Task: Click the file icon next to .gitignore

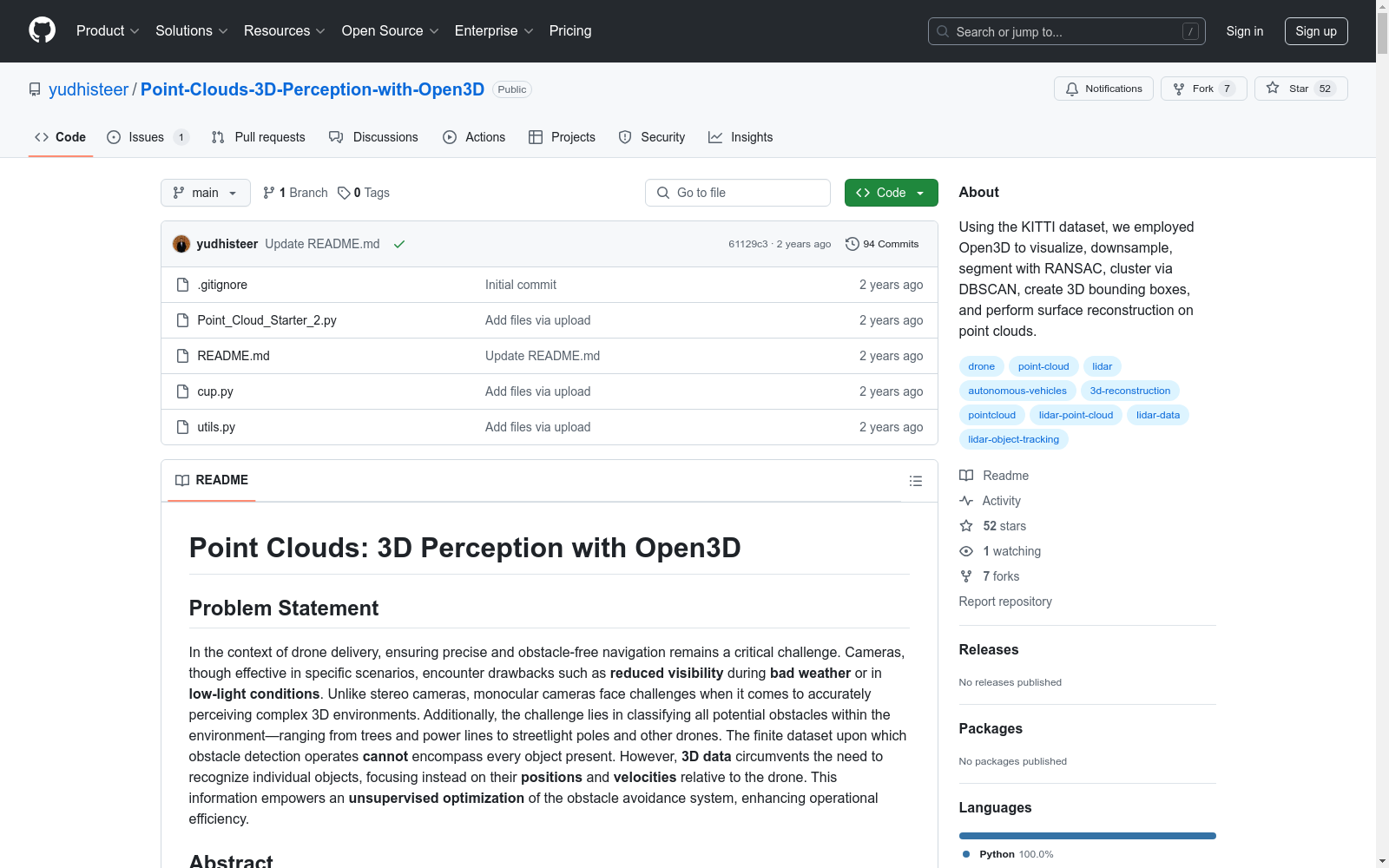Action: point(182,285)
